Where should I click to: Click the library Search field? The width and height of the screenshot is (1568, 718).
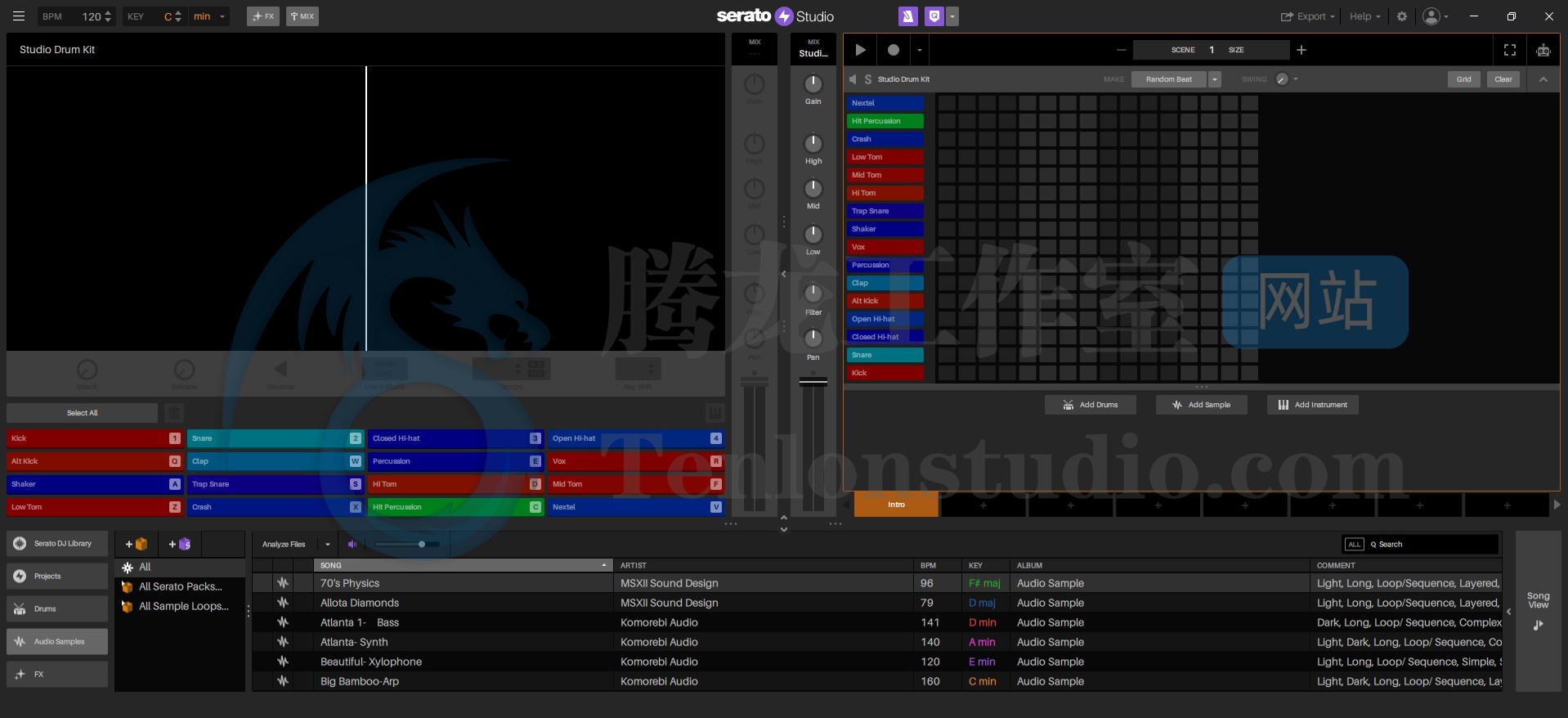(1431, 545)
